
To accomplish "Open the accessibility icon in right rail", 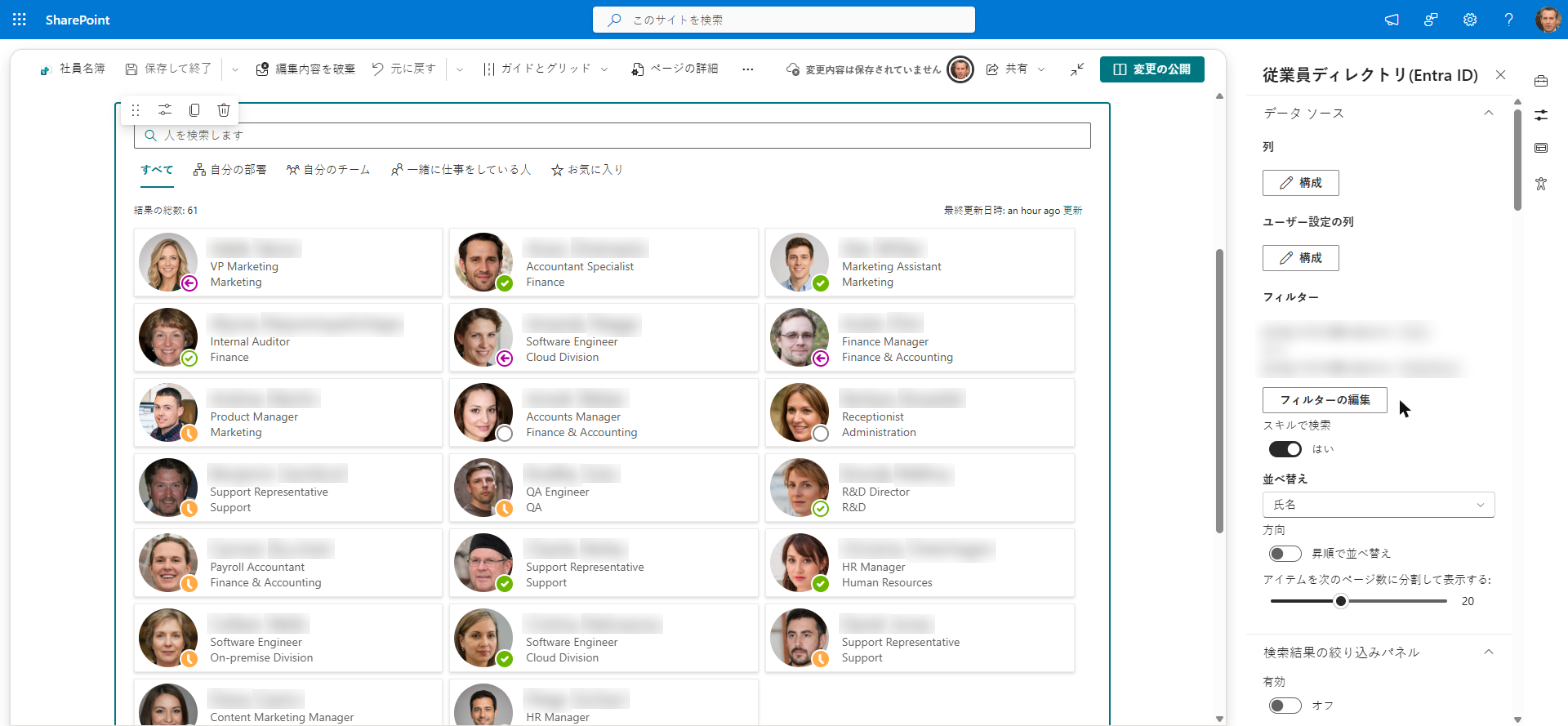I will [x=1541, y=182].
